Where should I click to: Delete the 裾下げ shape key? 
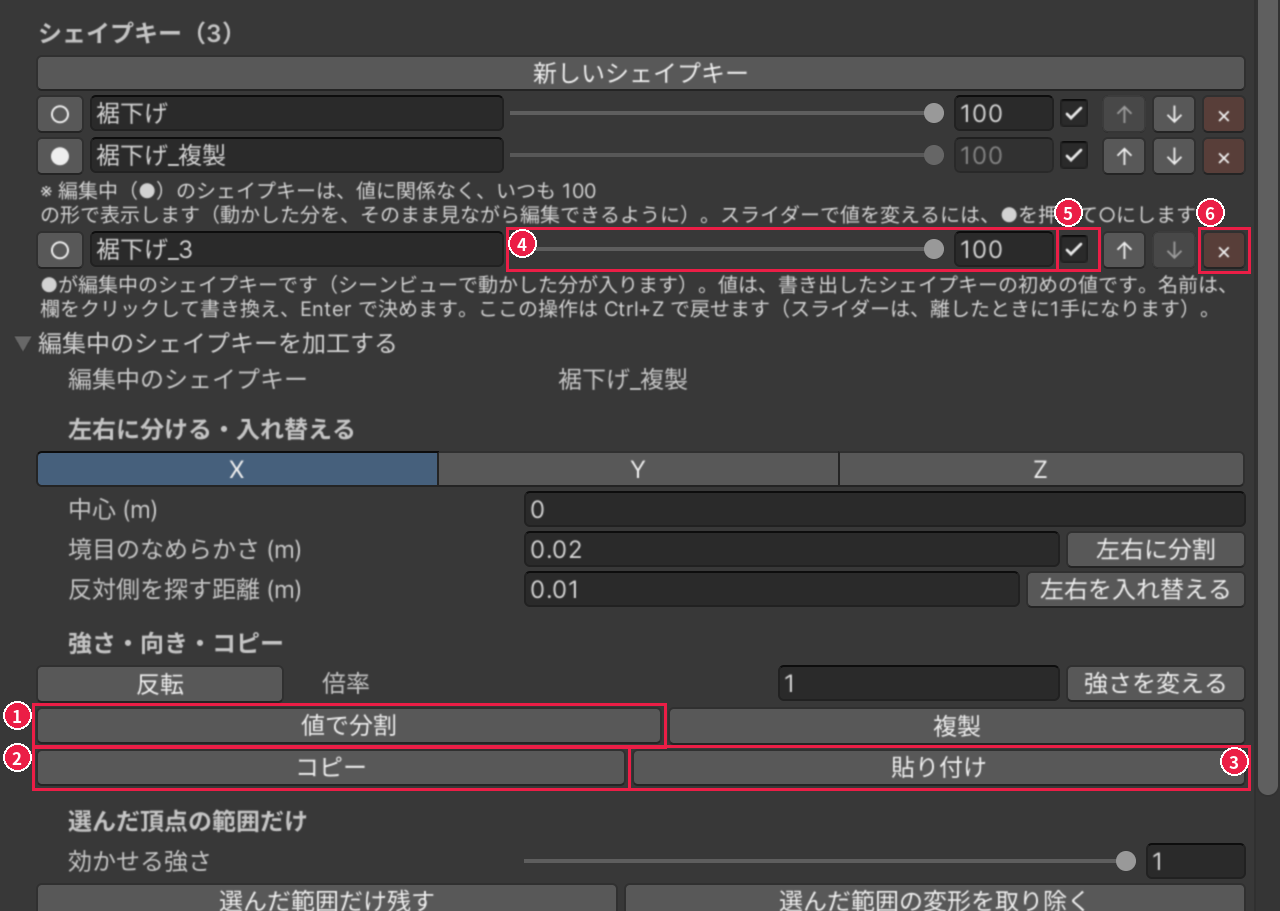pos(1224,114)
